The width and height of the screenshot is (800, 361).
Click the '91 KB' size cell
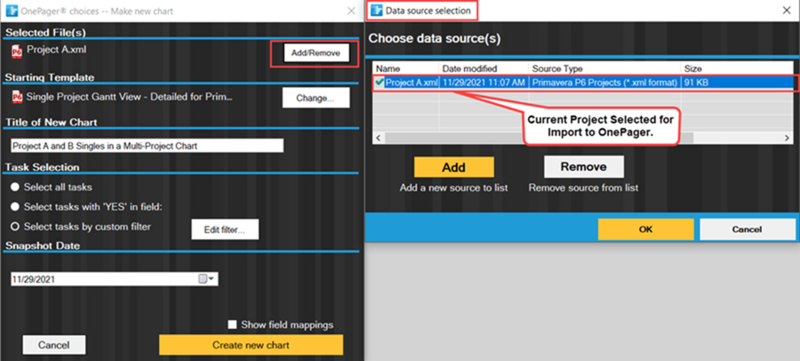tap(696, 83)
